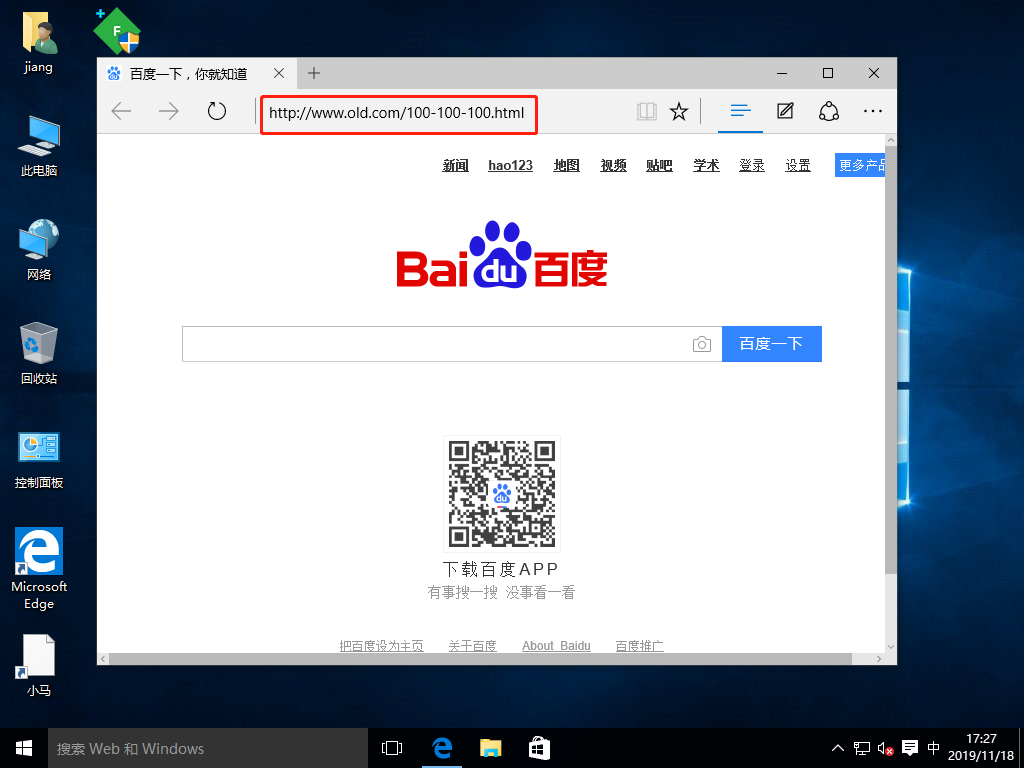Show hidden tray icons chevron
The width and height of the screenshot is (1024, 768).
point(837,748)
